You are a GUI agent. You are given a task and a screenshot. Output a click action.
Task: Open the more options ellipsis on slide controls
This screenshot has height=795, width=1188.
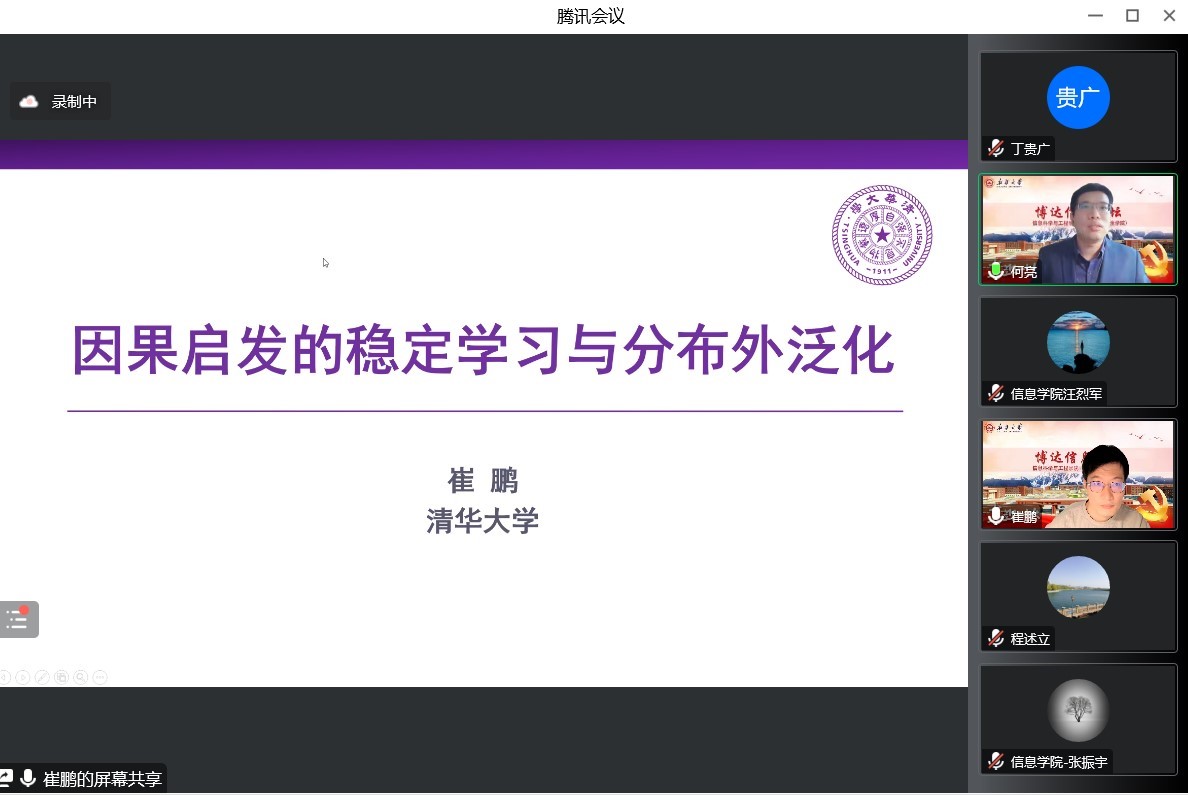(x=99, y=677)
